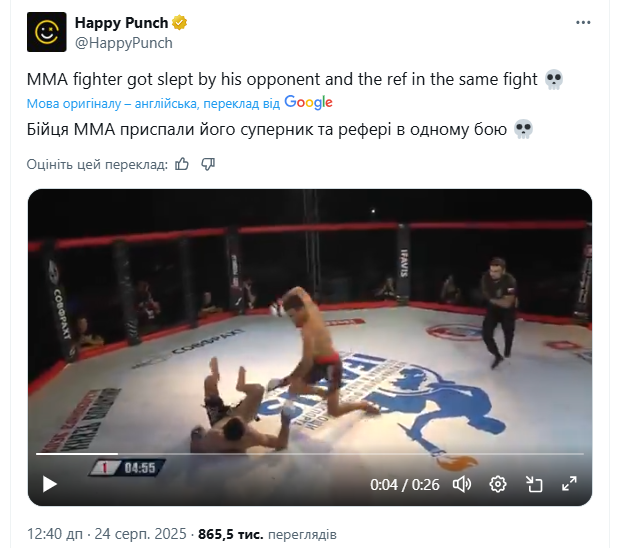Viewport: 617px width, 548px height.
Task: Click the video time display 0:04 / 0:26
Action: tap(405, 485)
